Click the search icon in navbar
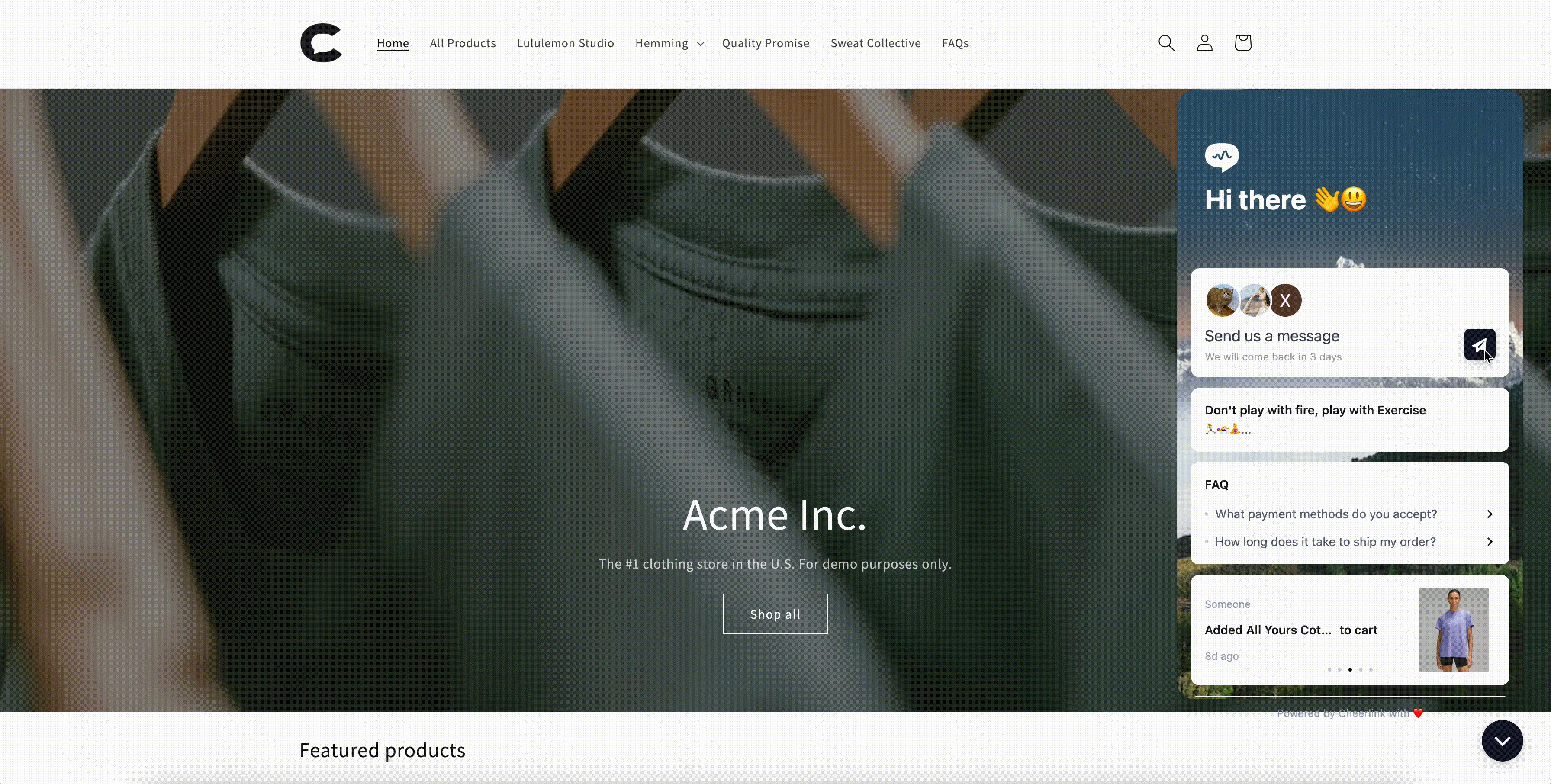This screenshot has width=1551, height=784. click(1166, 42)
